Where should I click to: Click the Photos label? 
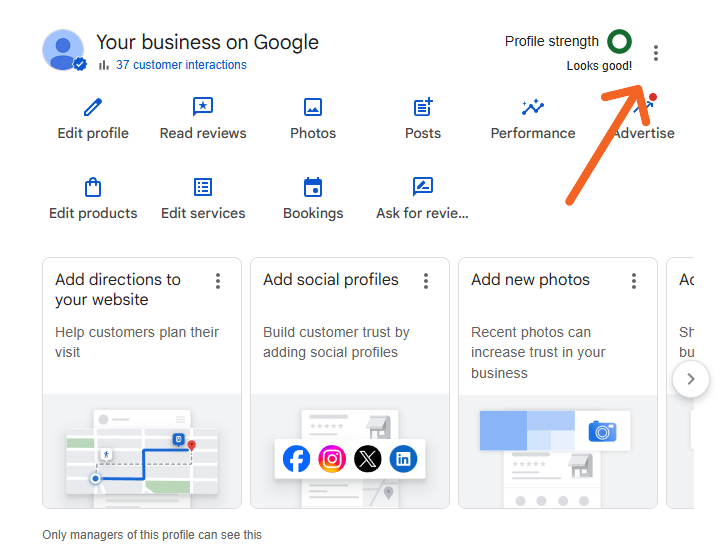[313, 133]
